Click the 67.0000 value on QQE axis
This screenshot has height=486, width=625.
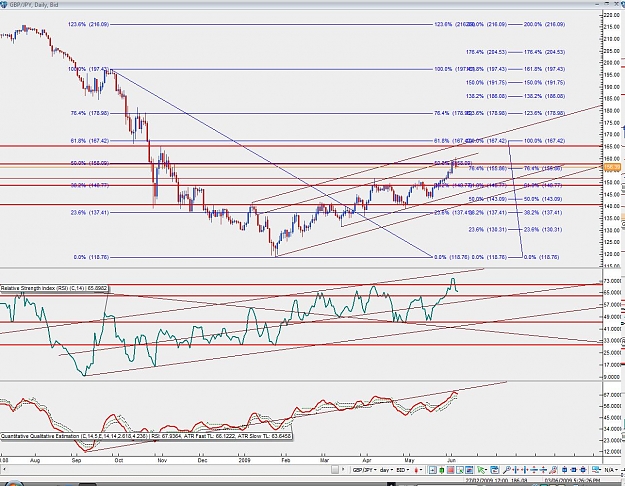point(613,395)
